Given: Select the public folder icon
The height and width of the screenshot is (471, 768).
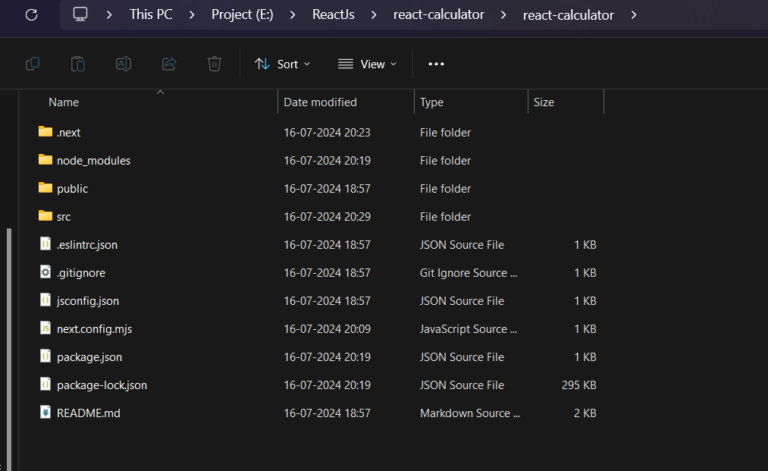Looking at the screenshot, I should pyautogui.click(x=46, y=188).
